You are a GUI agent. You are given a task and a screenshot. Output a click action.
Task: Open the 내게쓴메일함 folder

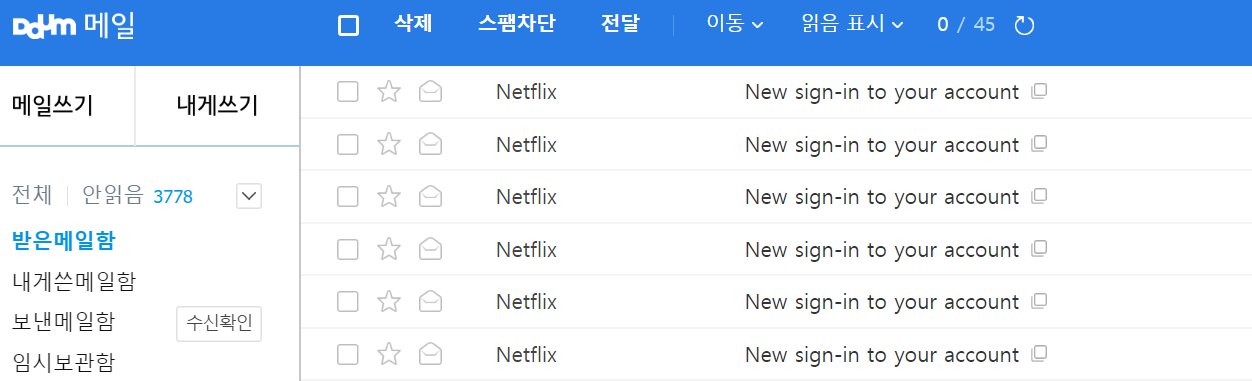(74, 281)
